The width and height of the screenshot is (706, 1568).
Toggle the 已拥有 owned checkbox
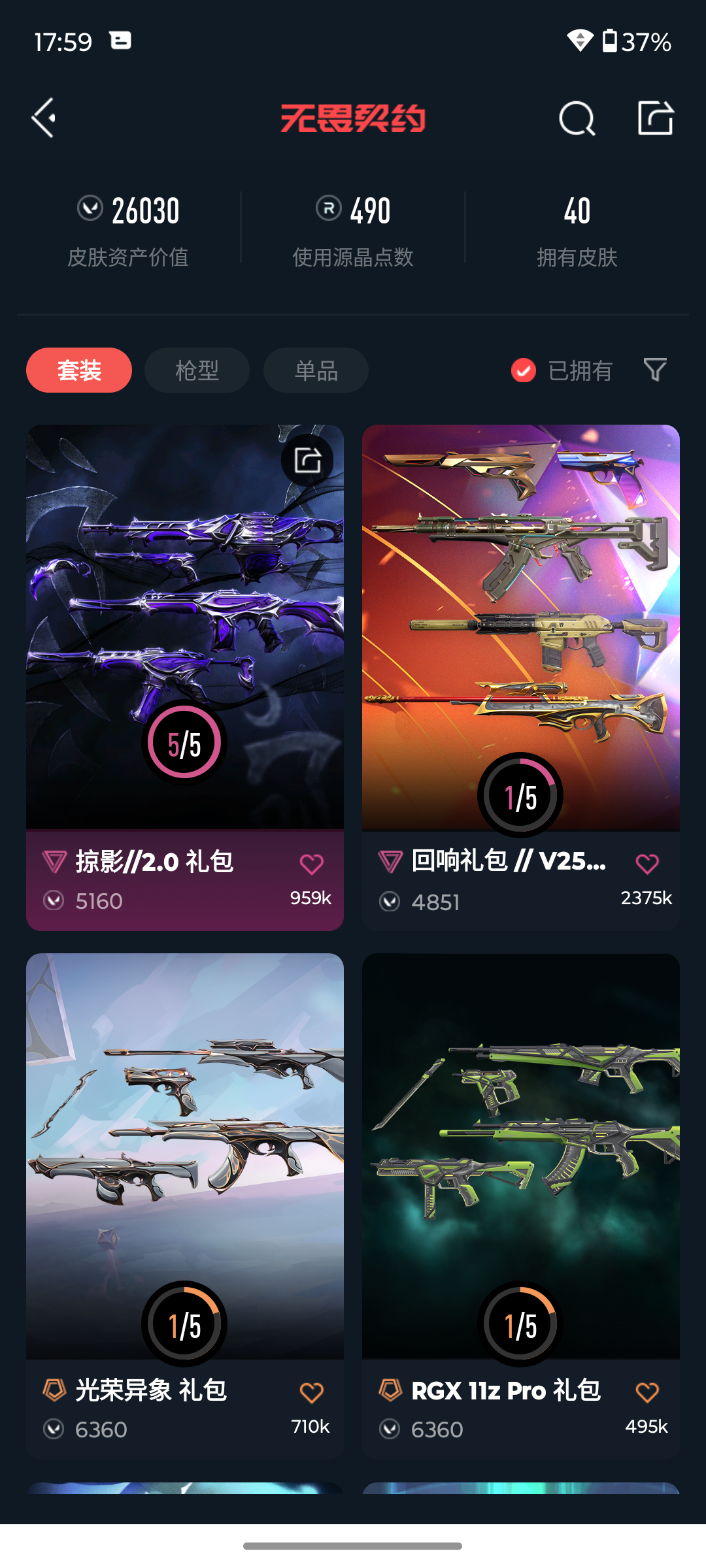click(x=523, y=370)
